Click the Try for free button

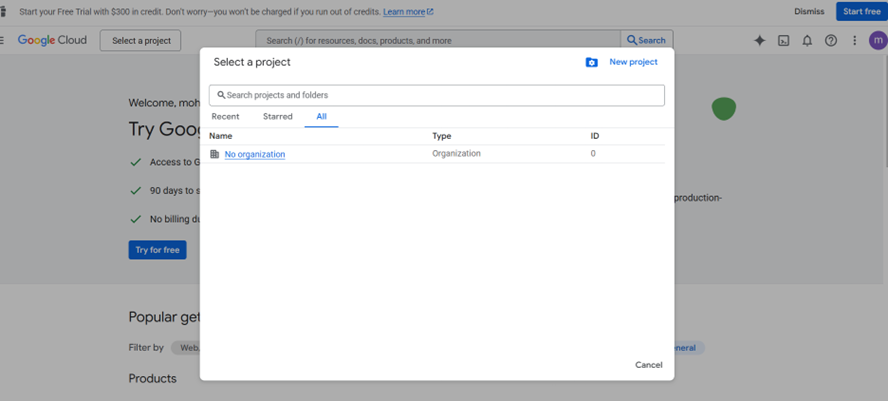[x=157, y=250]
